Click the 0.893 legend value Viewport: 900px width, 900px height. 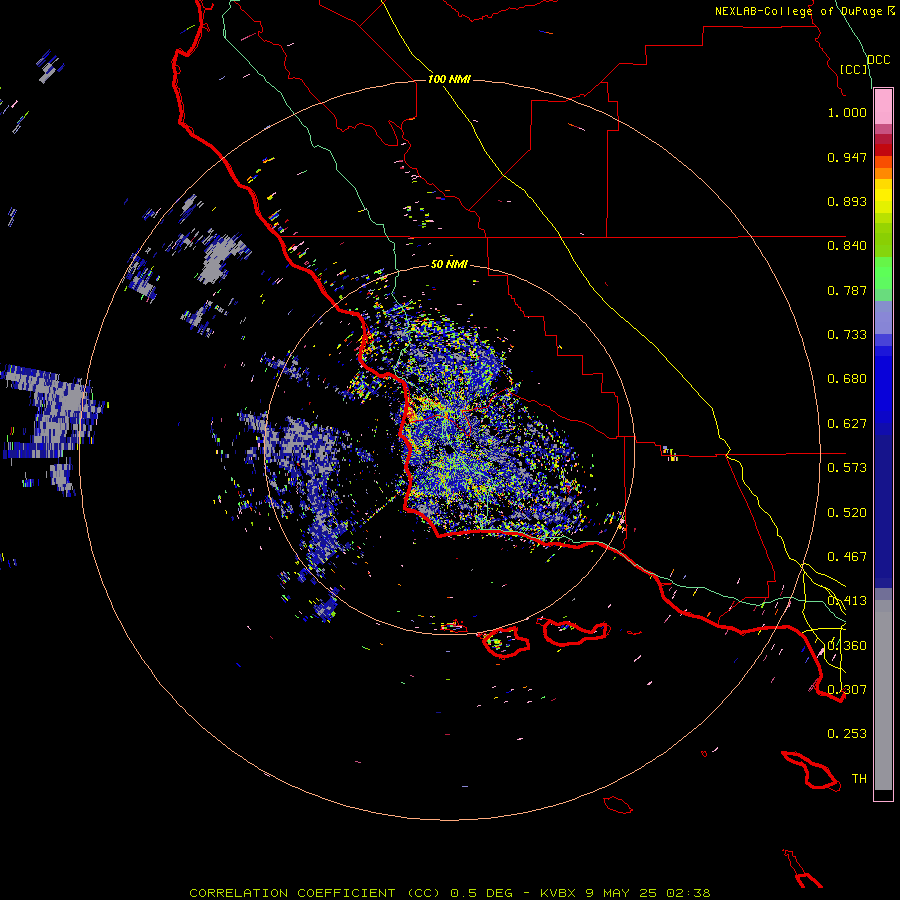coord(847,201)
